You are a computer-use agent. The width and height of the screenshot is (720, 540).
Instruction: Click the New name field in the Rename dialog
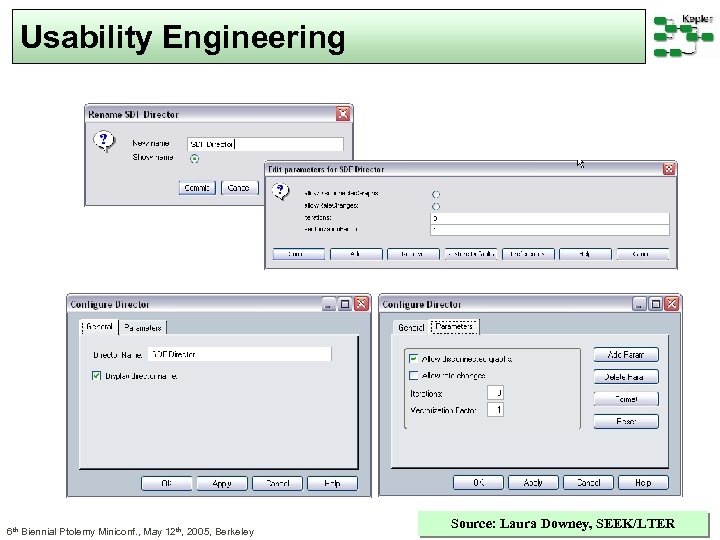click(265, 144)
